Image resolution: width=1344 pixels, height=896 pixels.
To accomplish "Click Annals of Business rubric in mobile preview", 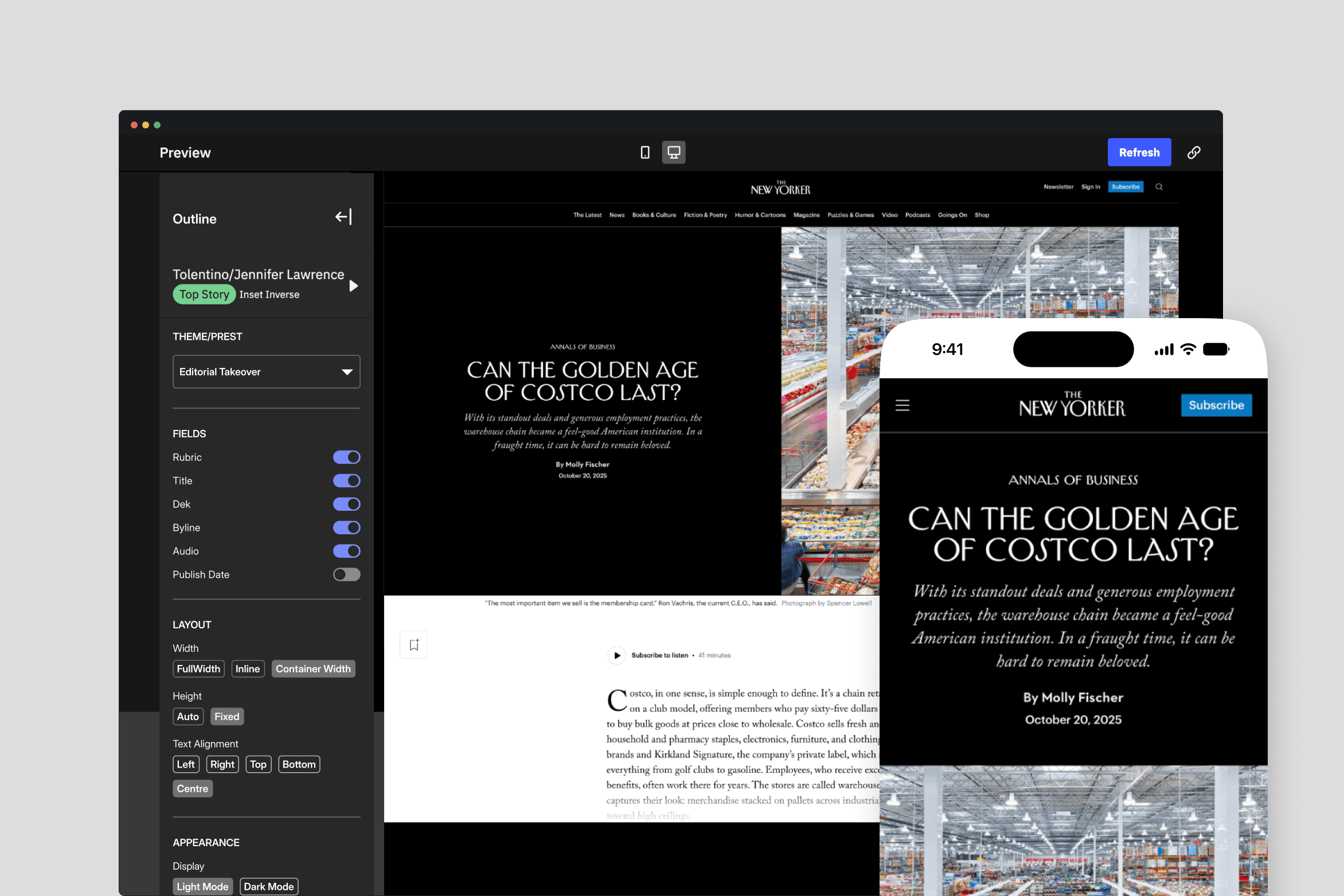I will pos(1073,480).
